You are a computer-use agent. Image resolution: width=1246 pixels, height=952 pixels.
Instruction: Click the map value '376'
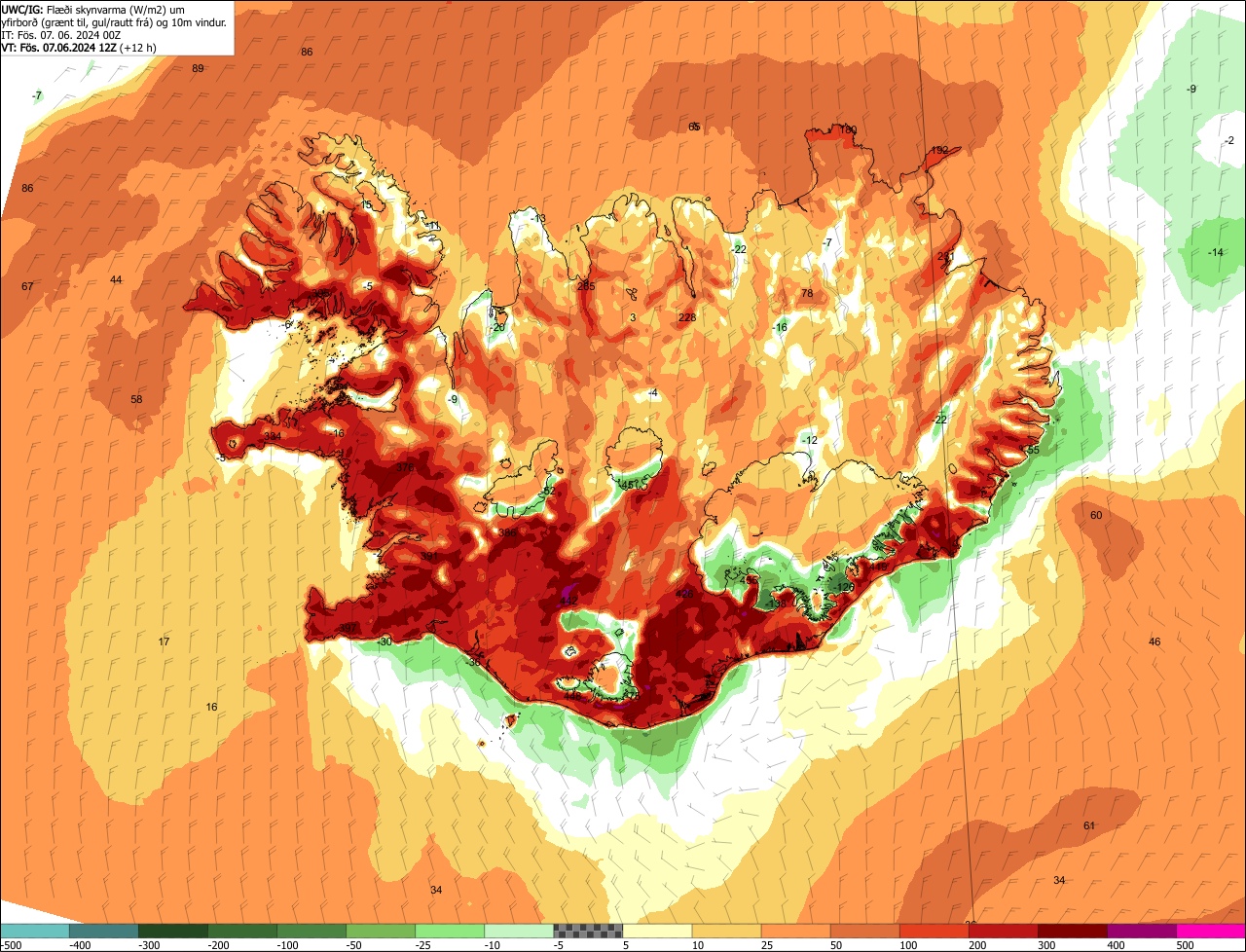[405, 468]
